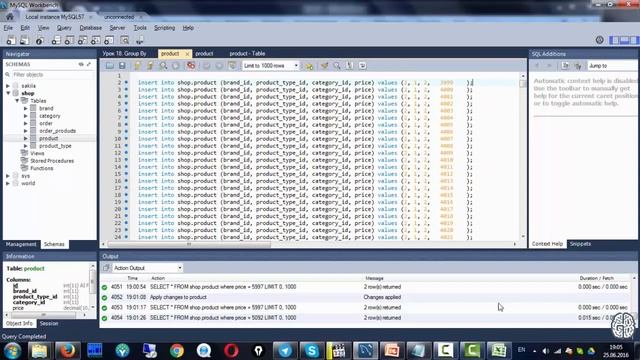The height and width of the screenshot is (360, 640).
Task: Expand the brand table node
Action: (x=26, y=109)
